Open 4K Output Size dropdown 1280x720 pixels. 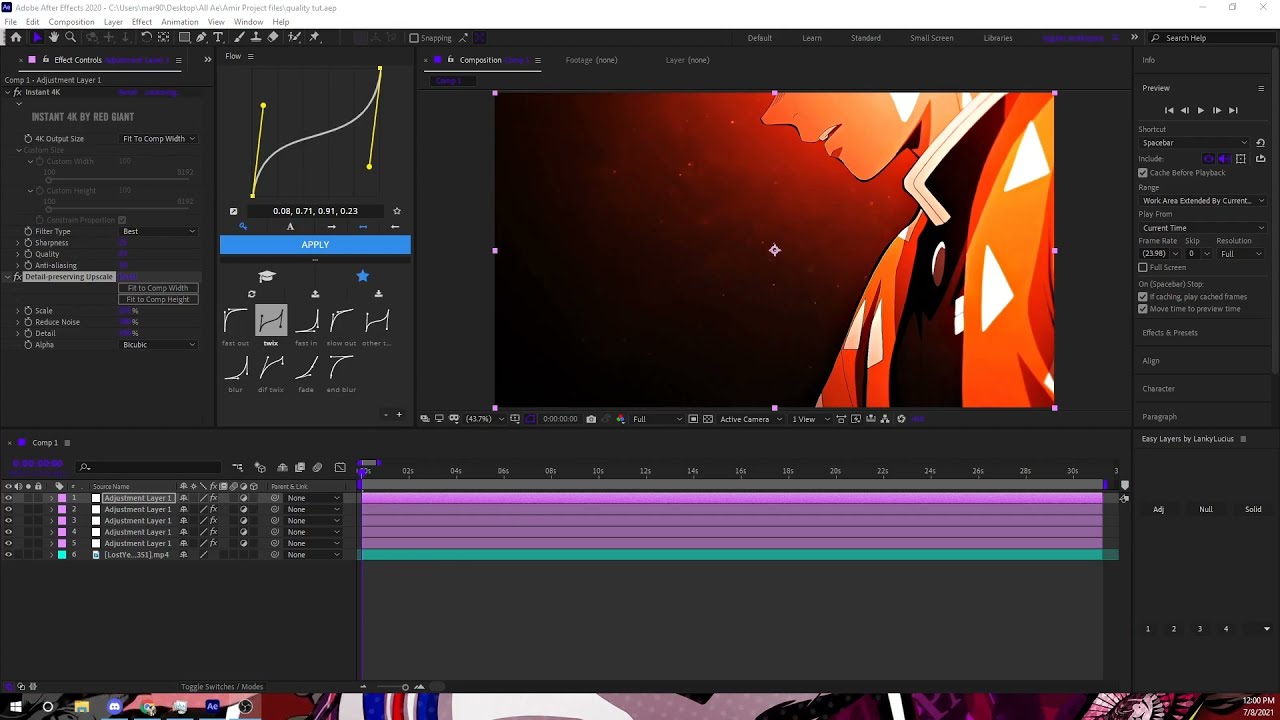pos(158,139)
